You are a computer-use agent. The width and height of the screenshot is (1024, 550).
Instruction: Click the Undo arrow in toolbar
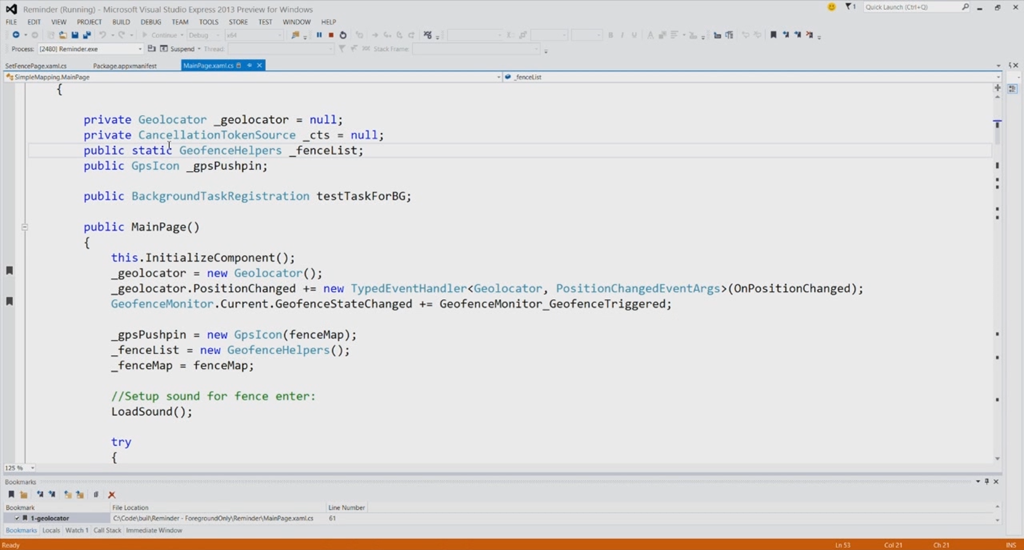103,35
